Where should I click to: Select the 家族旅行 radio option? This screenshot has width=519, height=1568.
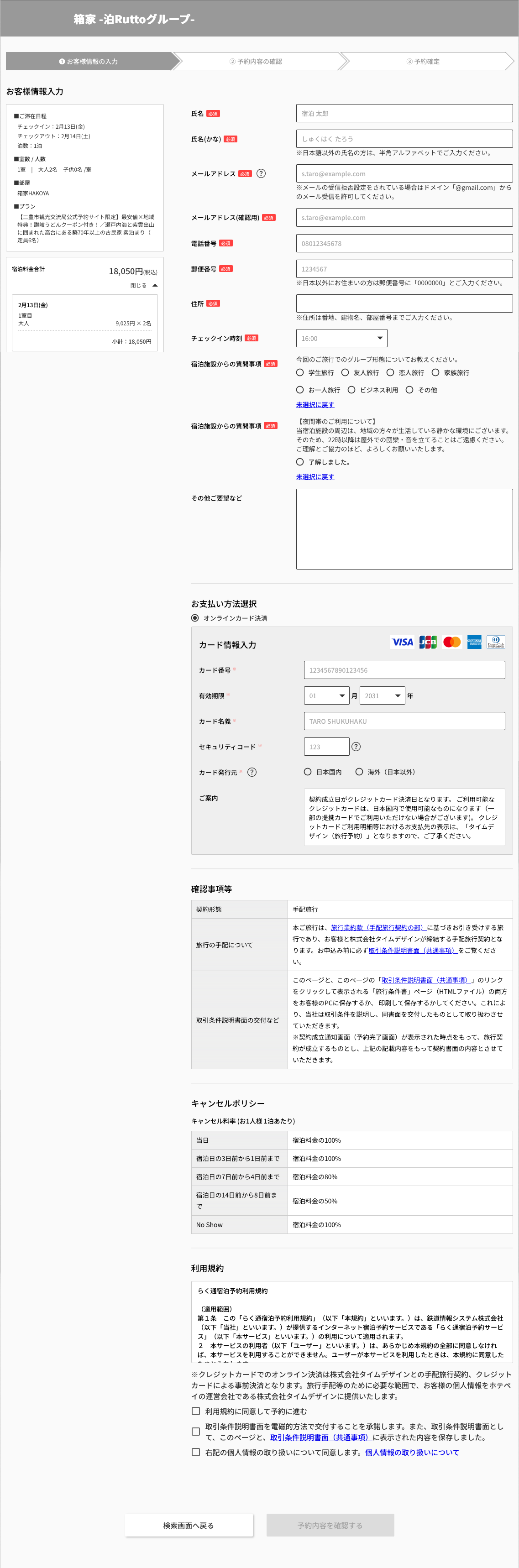point(435,372)
